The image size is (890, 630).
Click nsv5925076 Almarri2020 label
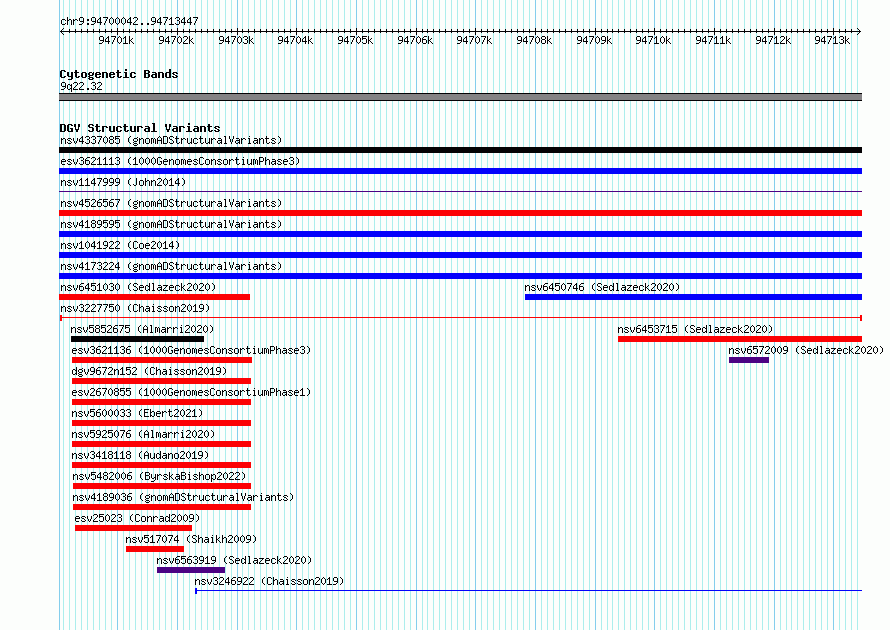(x=144, y=434)
